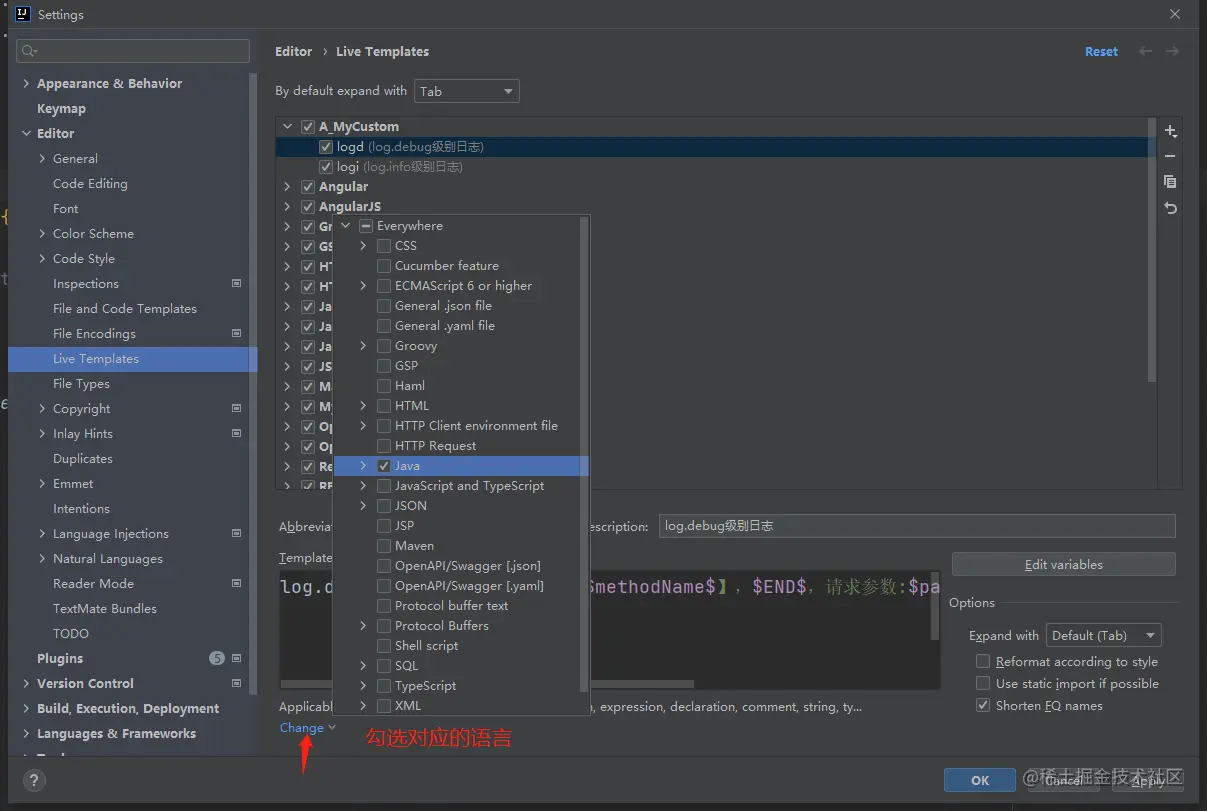Viewport: 1207px width, 811px height.
Task: Select the logi template row
Action: pos(715,167)
